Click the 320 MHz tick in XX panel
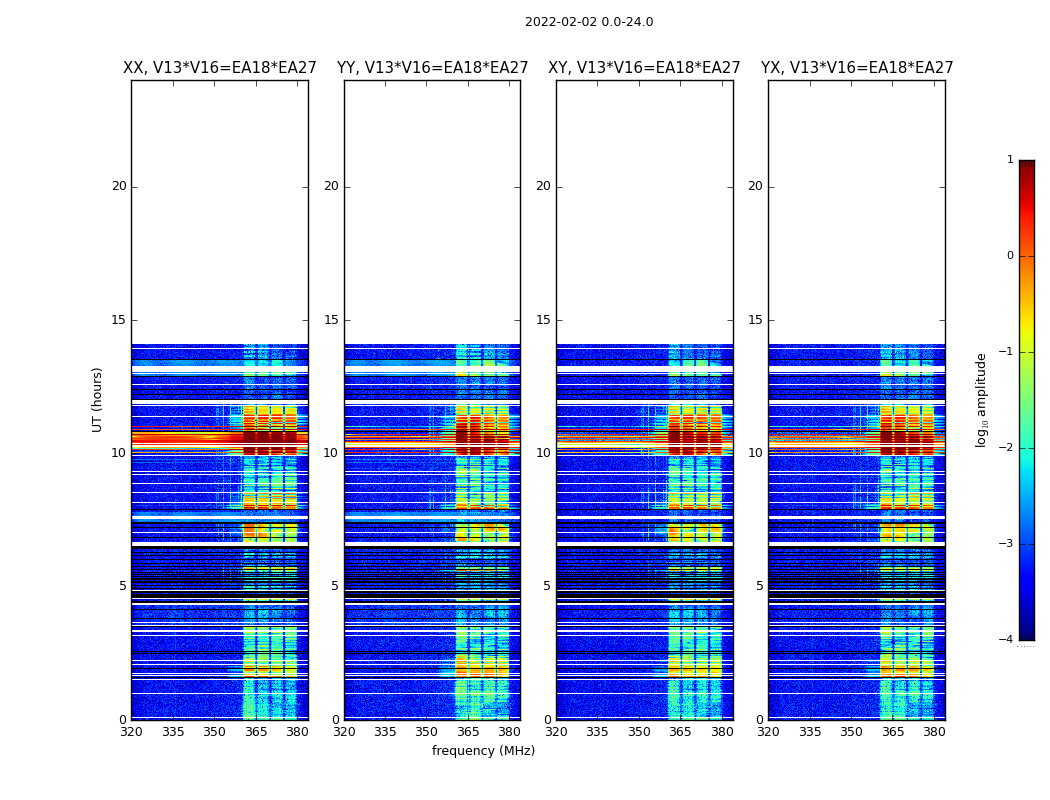1050x800 pixels. pos(131,732)
